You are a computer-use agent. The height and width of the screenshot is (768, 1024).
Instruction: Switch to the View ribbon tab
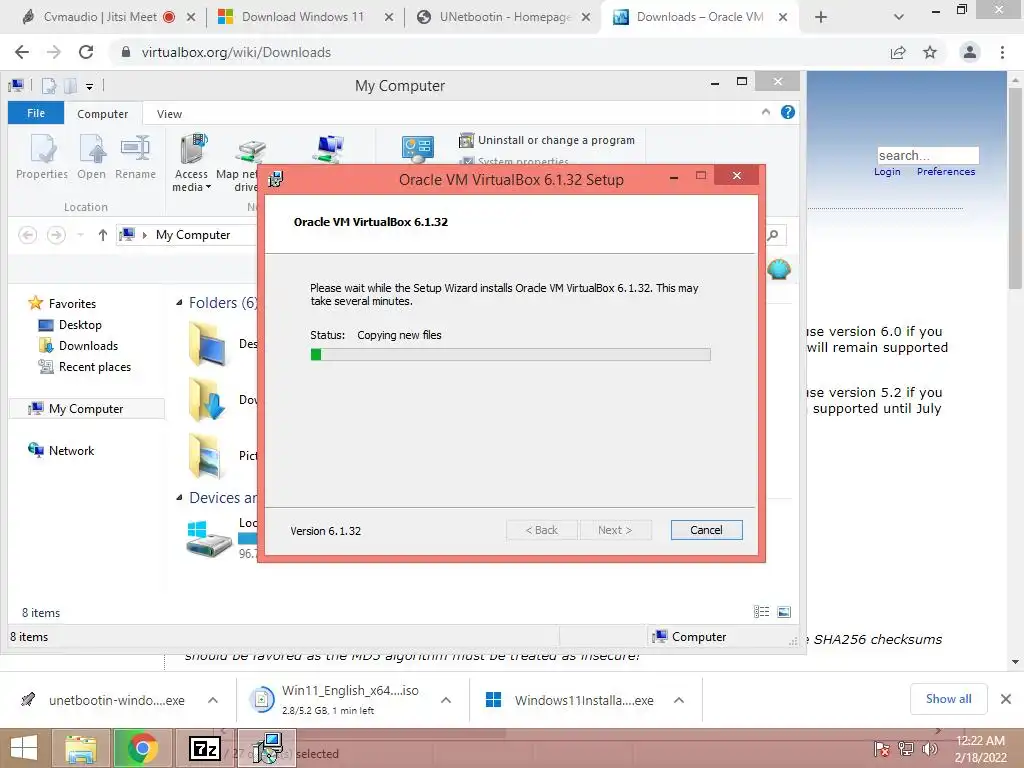[x=169, y=114]
